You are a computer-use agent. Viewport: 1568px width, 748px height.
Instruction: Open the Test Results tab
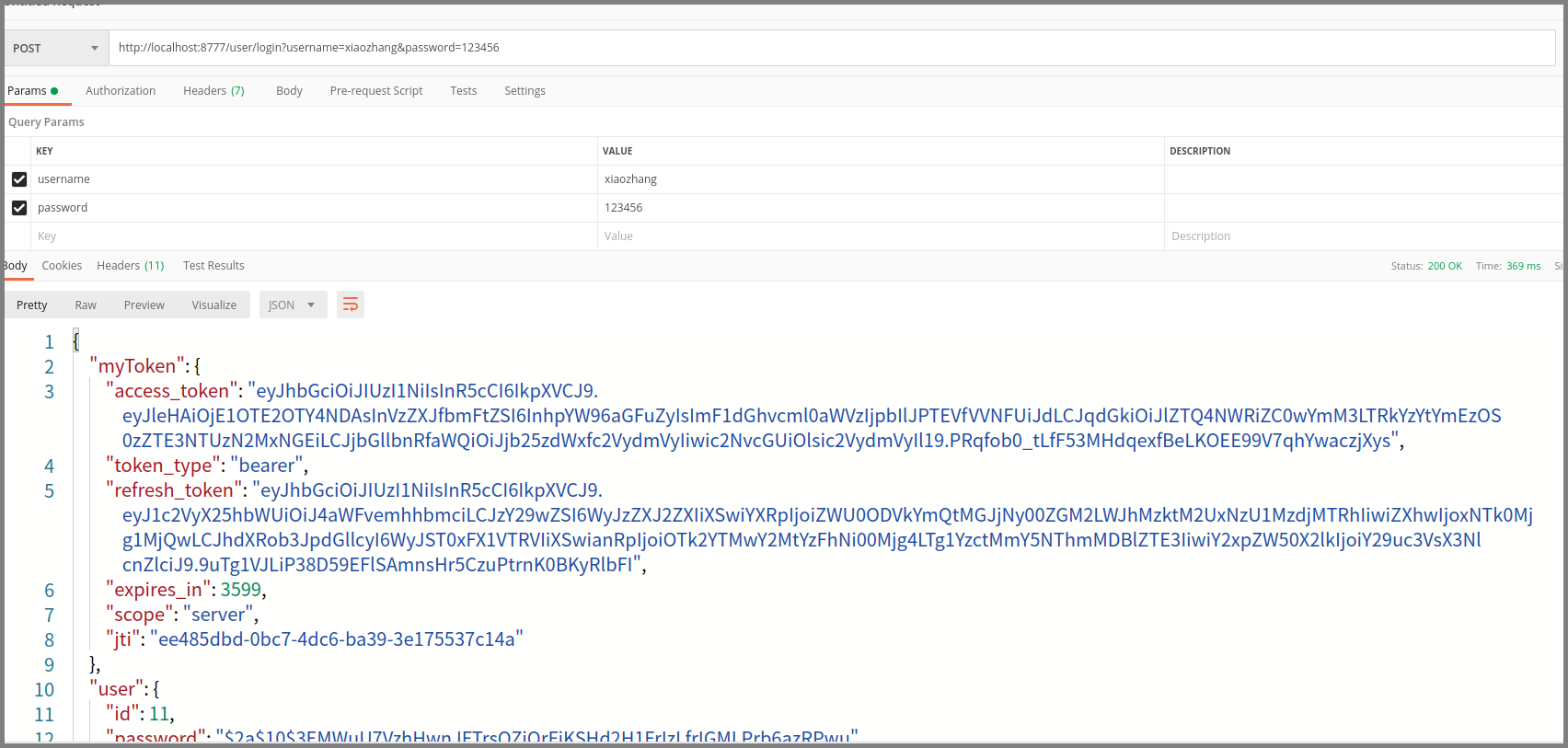point(213,266)
